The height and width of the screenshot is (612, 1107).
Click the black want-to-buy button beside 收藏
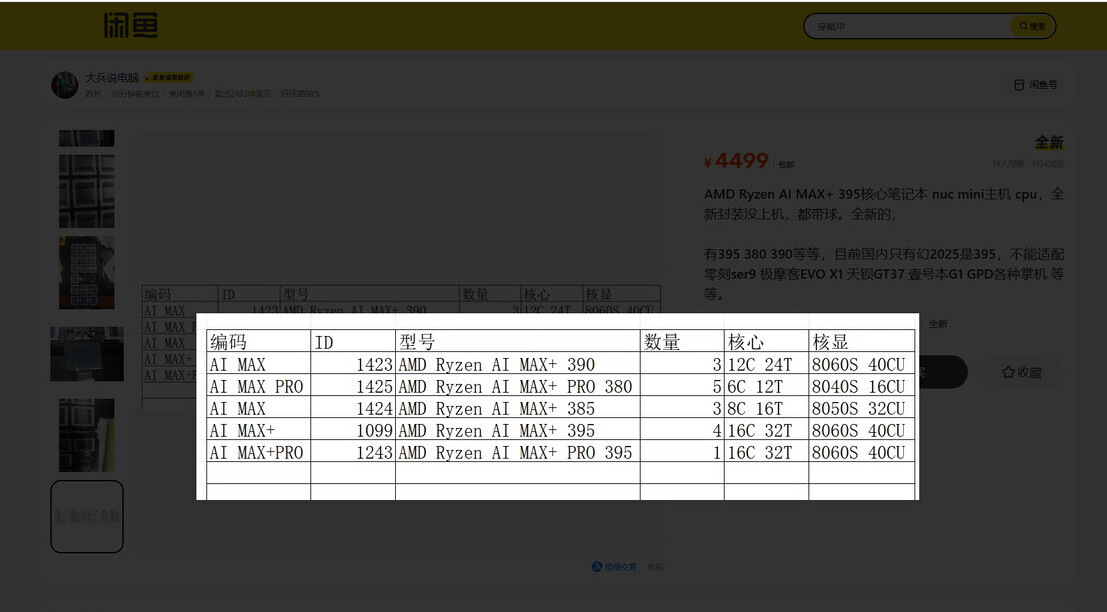(x=943, y=372)
